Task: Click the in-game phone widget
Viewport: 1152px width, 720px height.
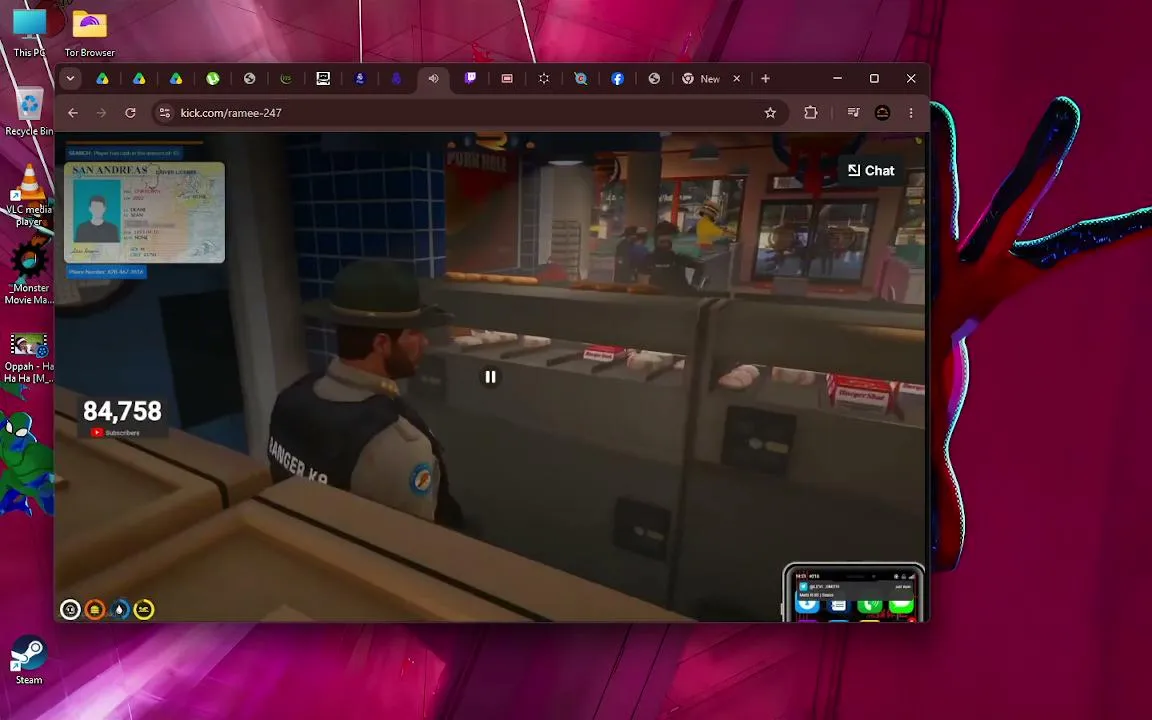Action: 854,593
